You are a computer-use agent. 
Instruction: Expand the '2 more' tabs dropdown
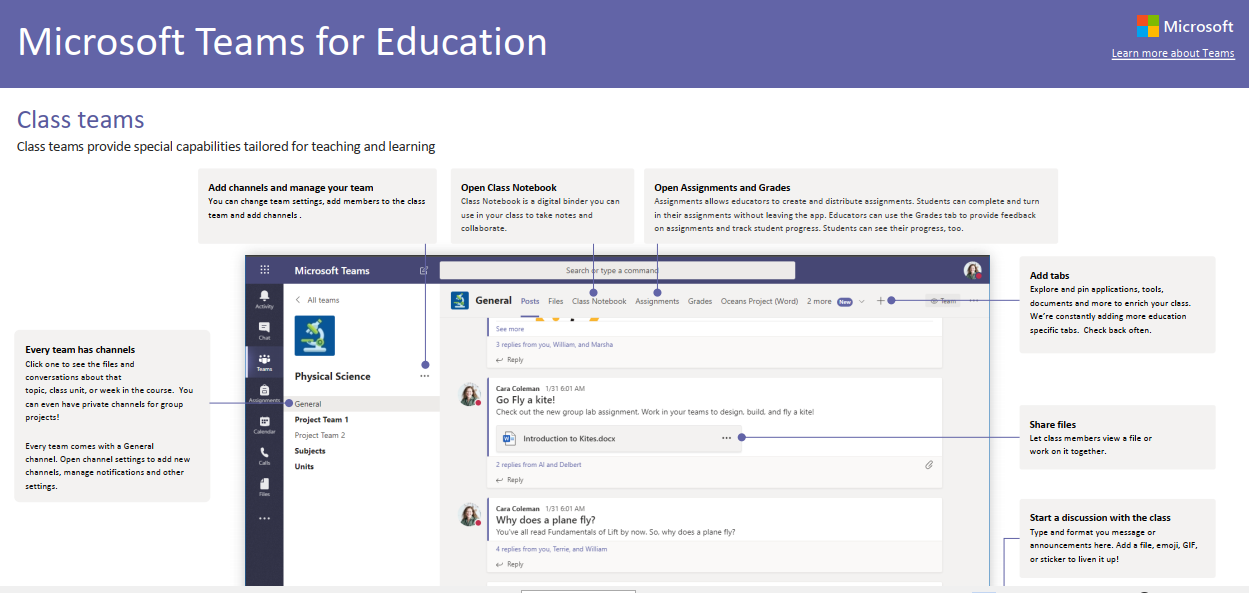(835, 301)
